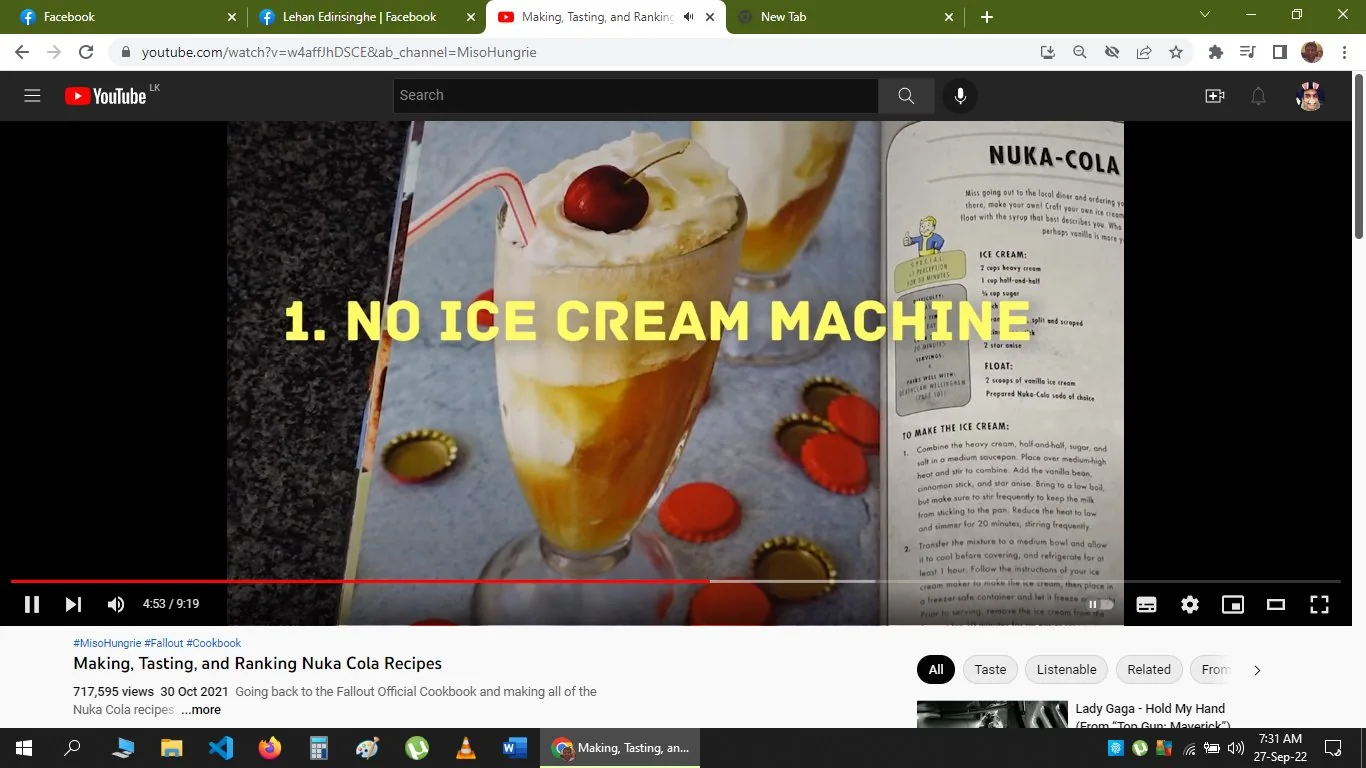Toggle theater mode
The image size is (1366, 768).
tap(1276, 604)
